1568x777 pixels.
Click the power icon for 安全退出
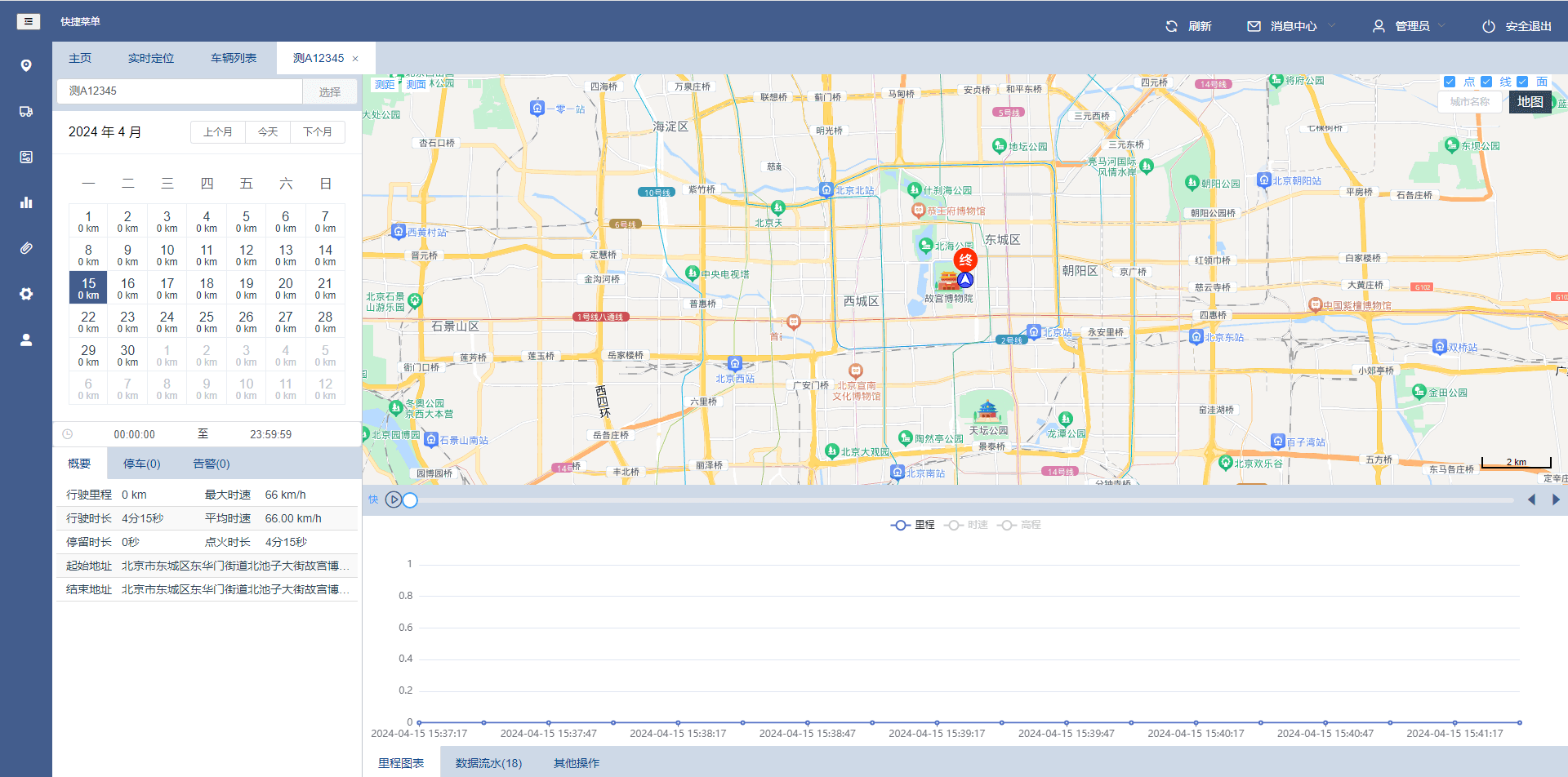(1489, 26)
